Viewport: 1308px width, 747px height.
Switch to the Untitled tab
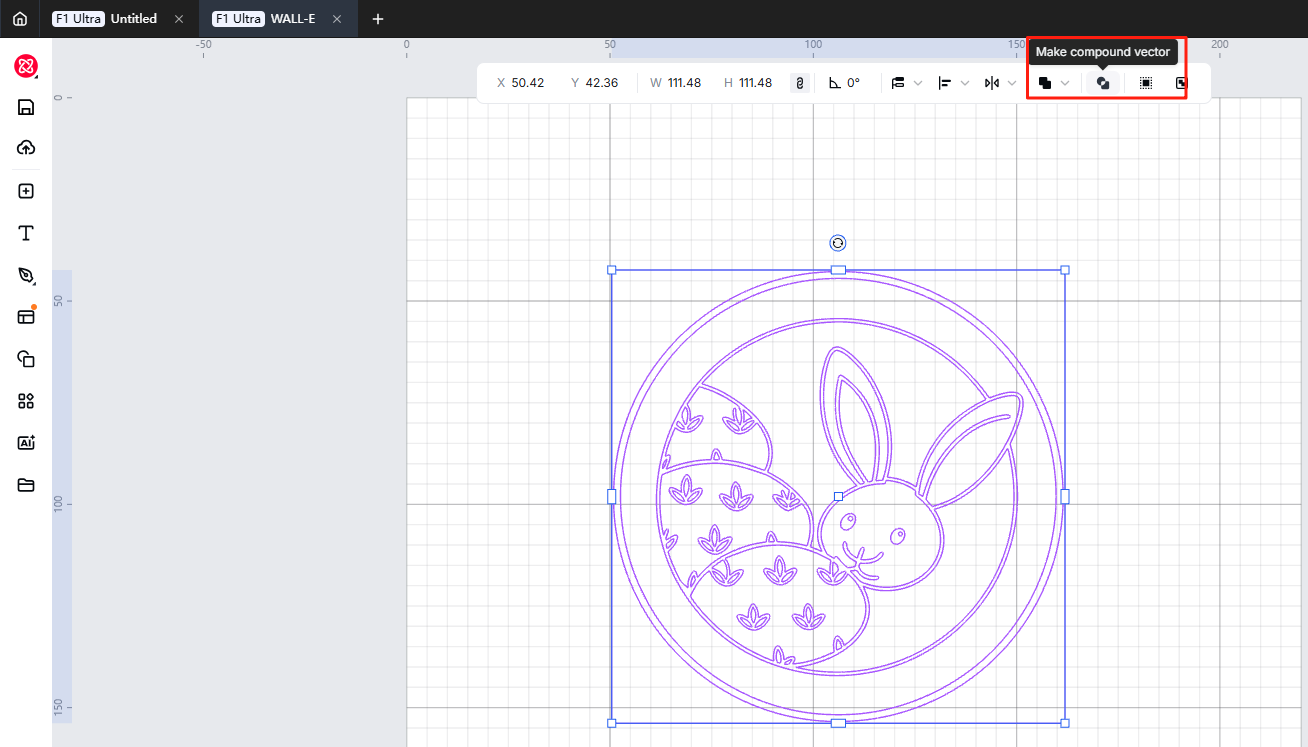point(132,19)
